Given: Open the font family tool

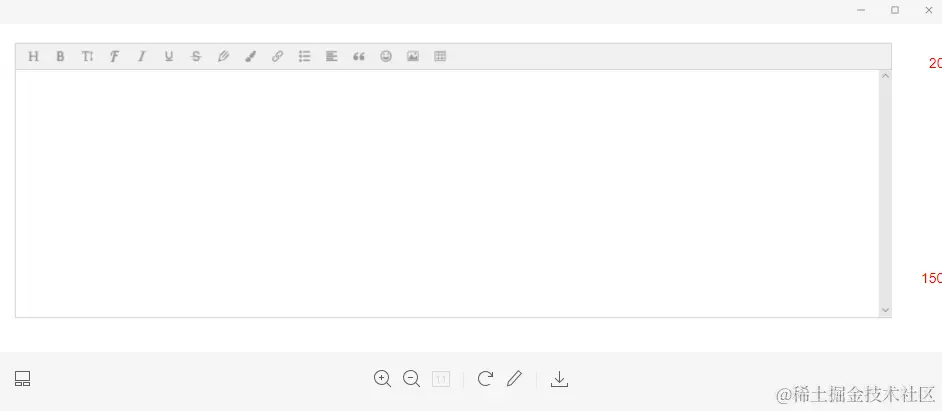Looking at the screenshot, I should 114,56.
